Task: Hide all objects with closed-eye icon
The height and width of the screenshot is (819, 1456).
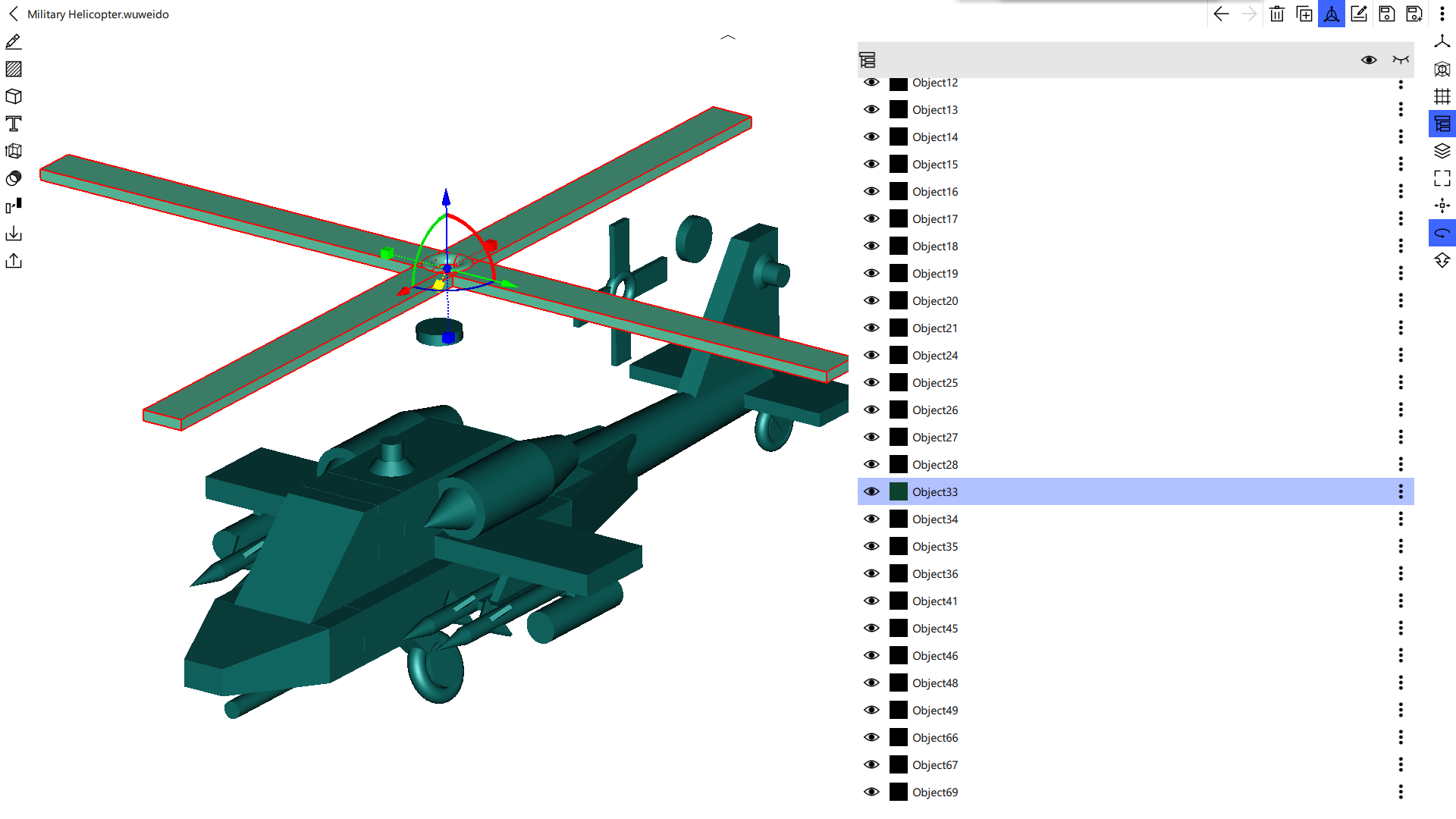Action: pos(1401,60)
